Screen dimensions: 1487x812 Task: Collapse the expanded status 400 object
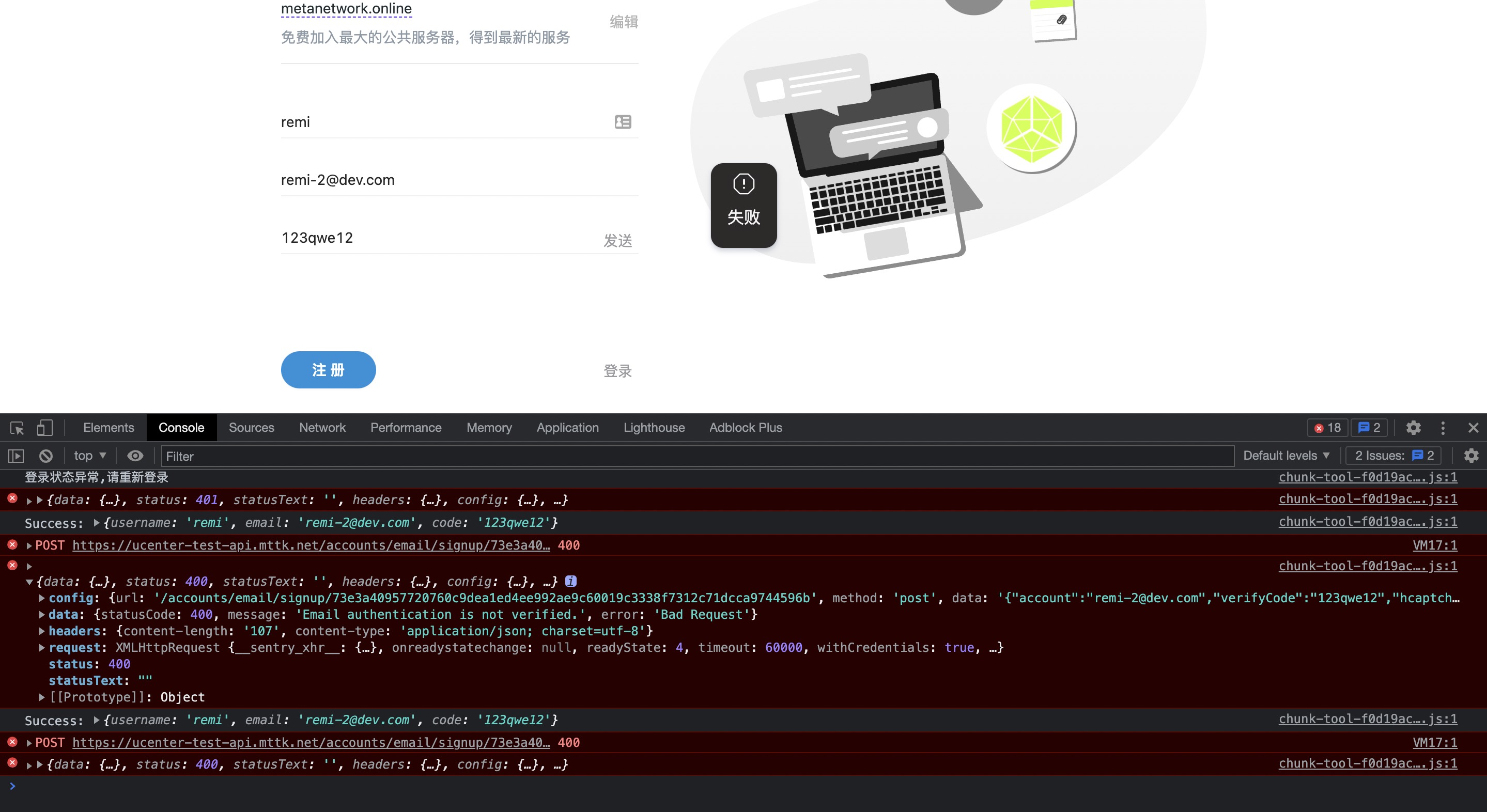click(29, 582)
